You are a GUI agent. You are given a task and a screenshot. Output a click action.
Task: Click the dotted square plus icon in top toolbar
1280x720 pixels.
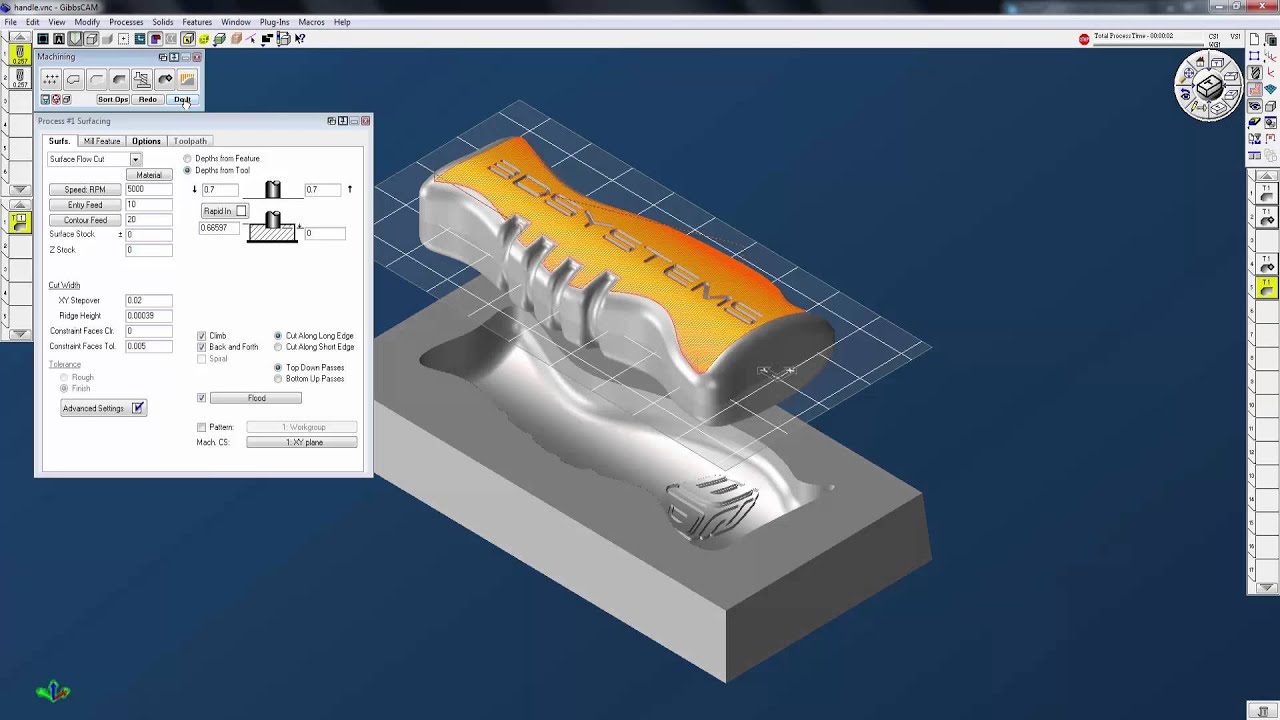click(x=123, y=39)
